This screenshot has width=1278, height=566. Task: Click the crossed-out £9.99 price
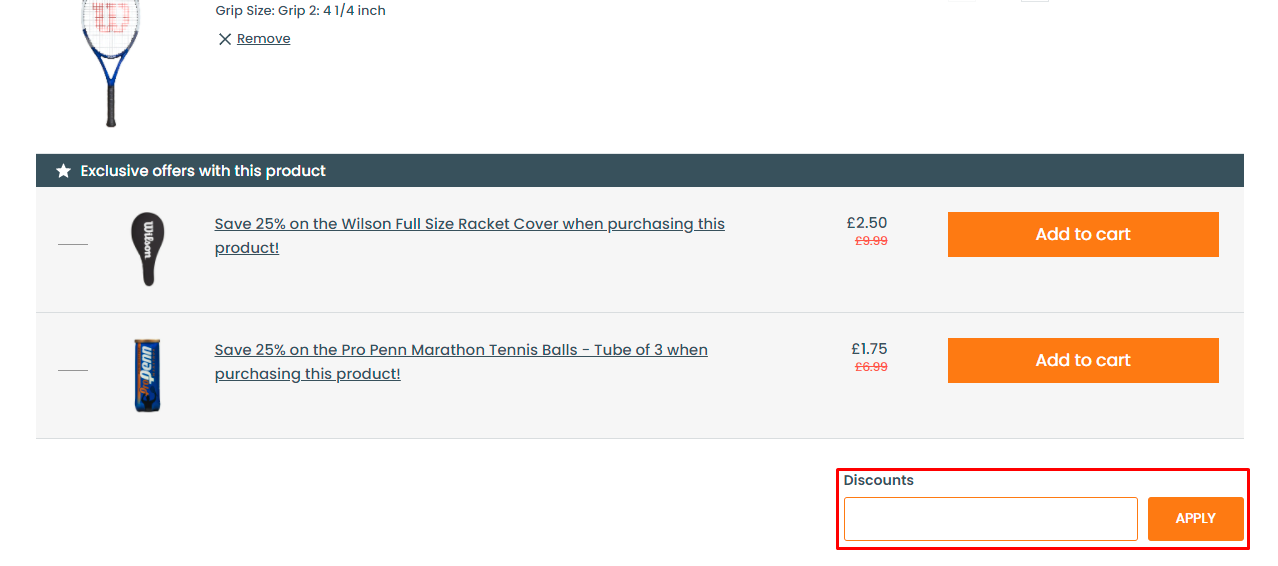click(x=870, y=241)
